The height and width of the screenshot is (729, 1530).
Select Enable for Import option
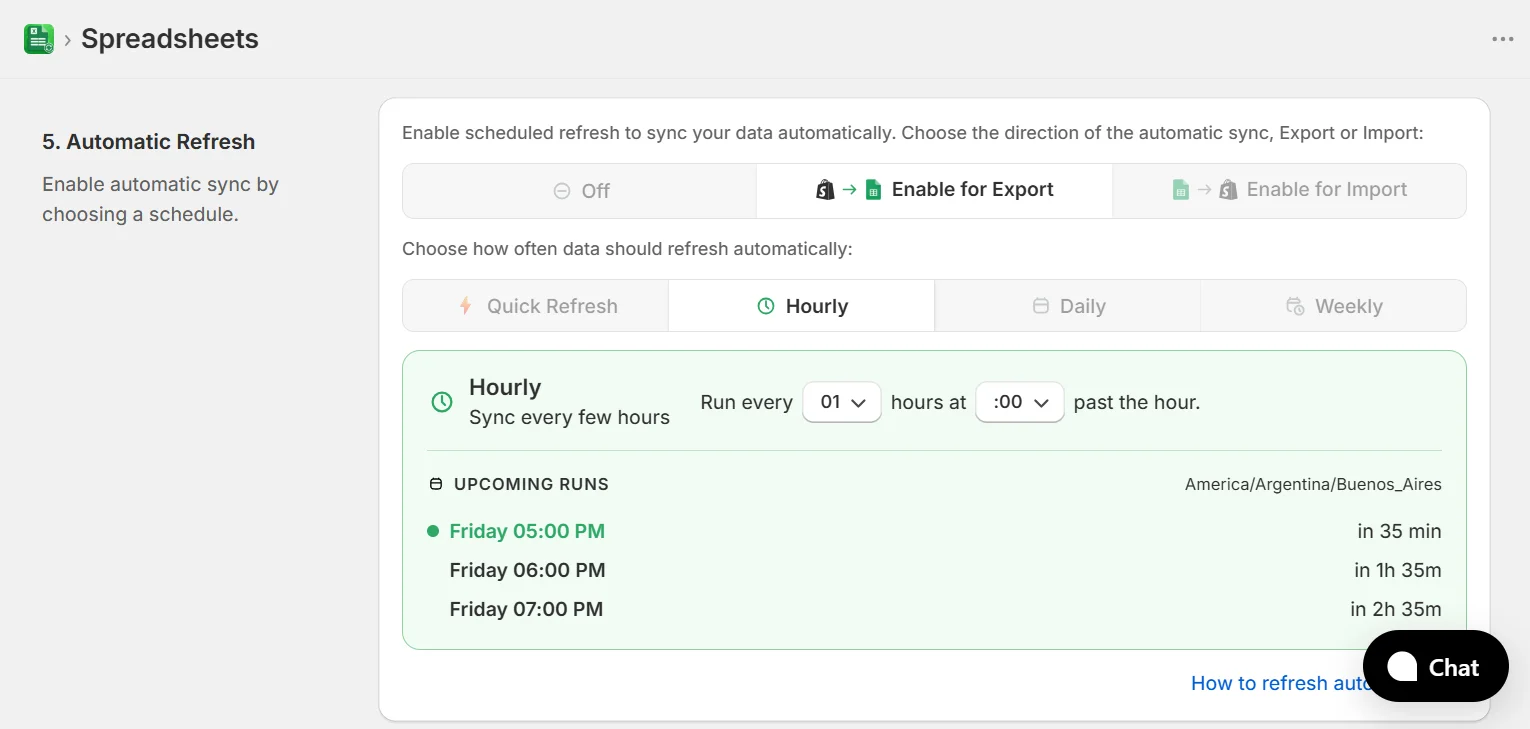coord(1289,190)
